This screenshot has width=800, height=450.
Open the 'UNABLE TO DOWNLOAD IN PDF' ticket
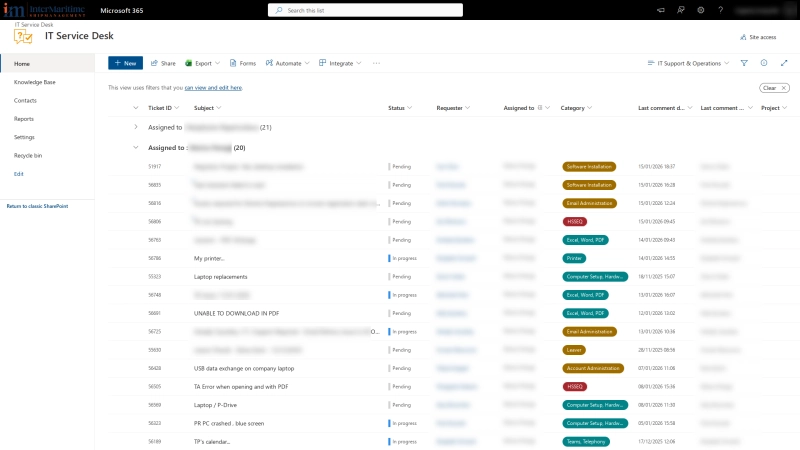(x=236, y=313)
